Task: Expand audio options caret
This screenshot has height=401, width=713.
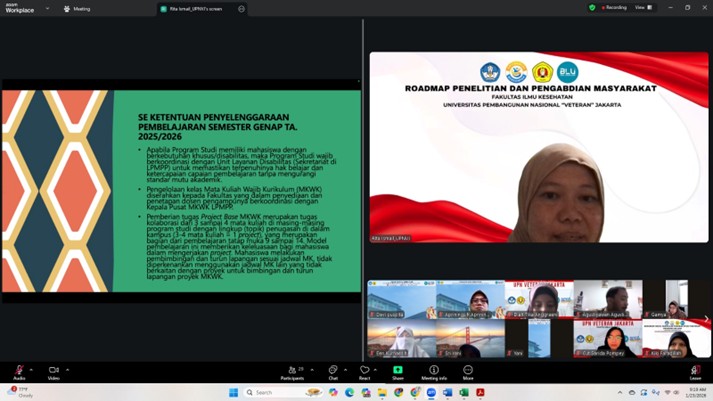Action: point(32,370)
